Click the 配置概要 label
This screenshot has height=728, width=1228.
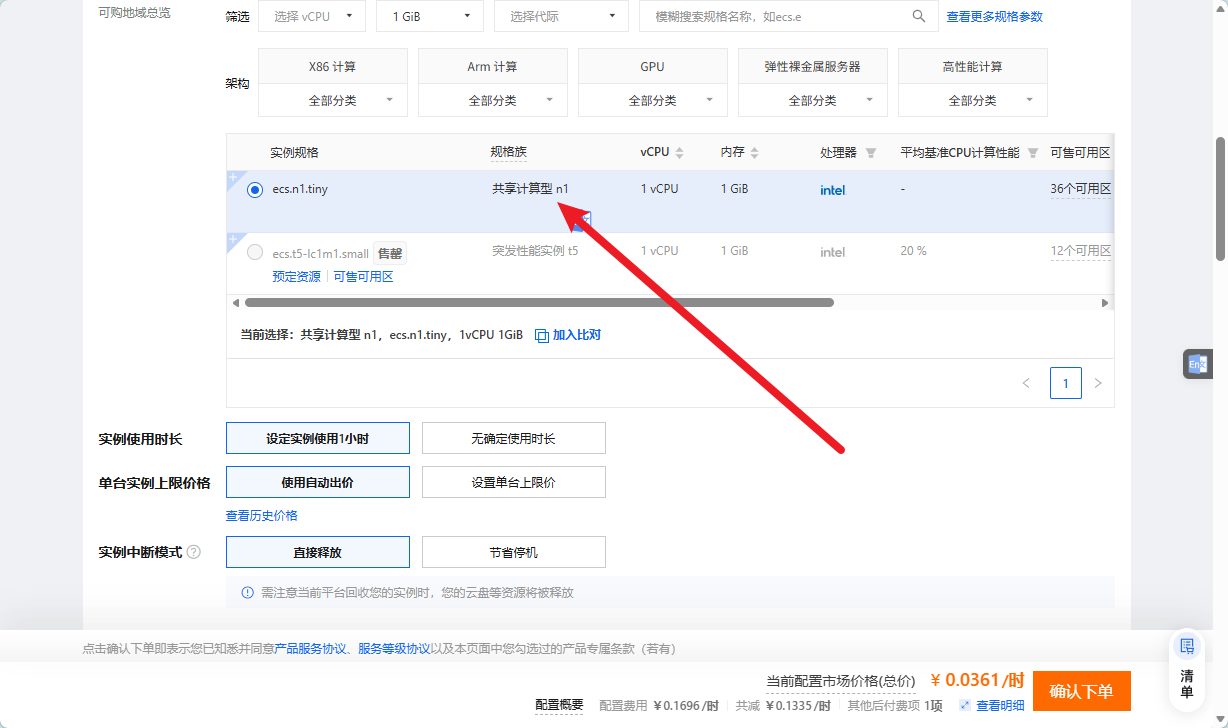coord(559,705)
